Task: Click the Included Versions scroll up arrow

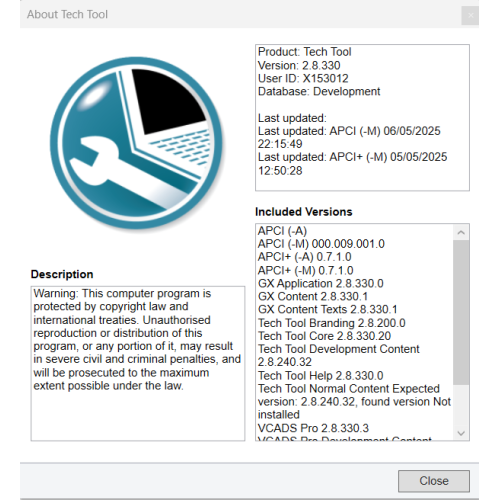Action: point(461,232)
